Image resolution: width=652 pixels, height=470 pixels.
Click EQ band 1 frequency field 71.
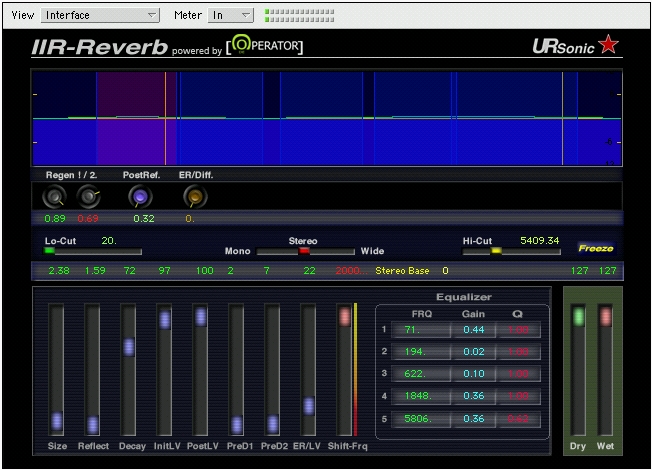tap(421, 330)
